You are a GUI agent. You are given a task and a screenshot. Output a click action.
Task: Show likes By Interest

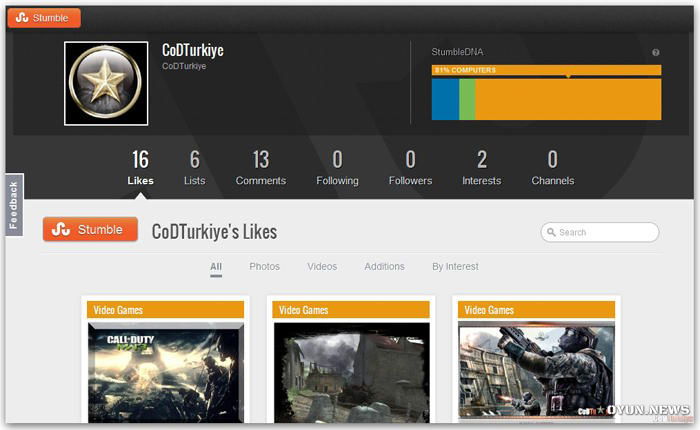[x=455, y=267]
